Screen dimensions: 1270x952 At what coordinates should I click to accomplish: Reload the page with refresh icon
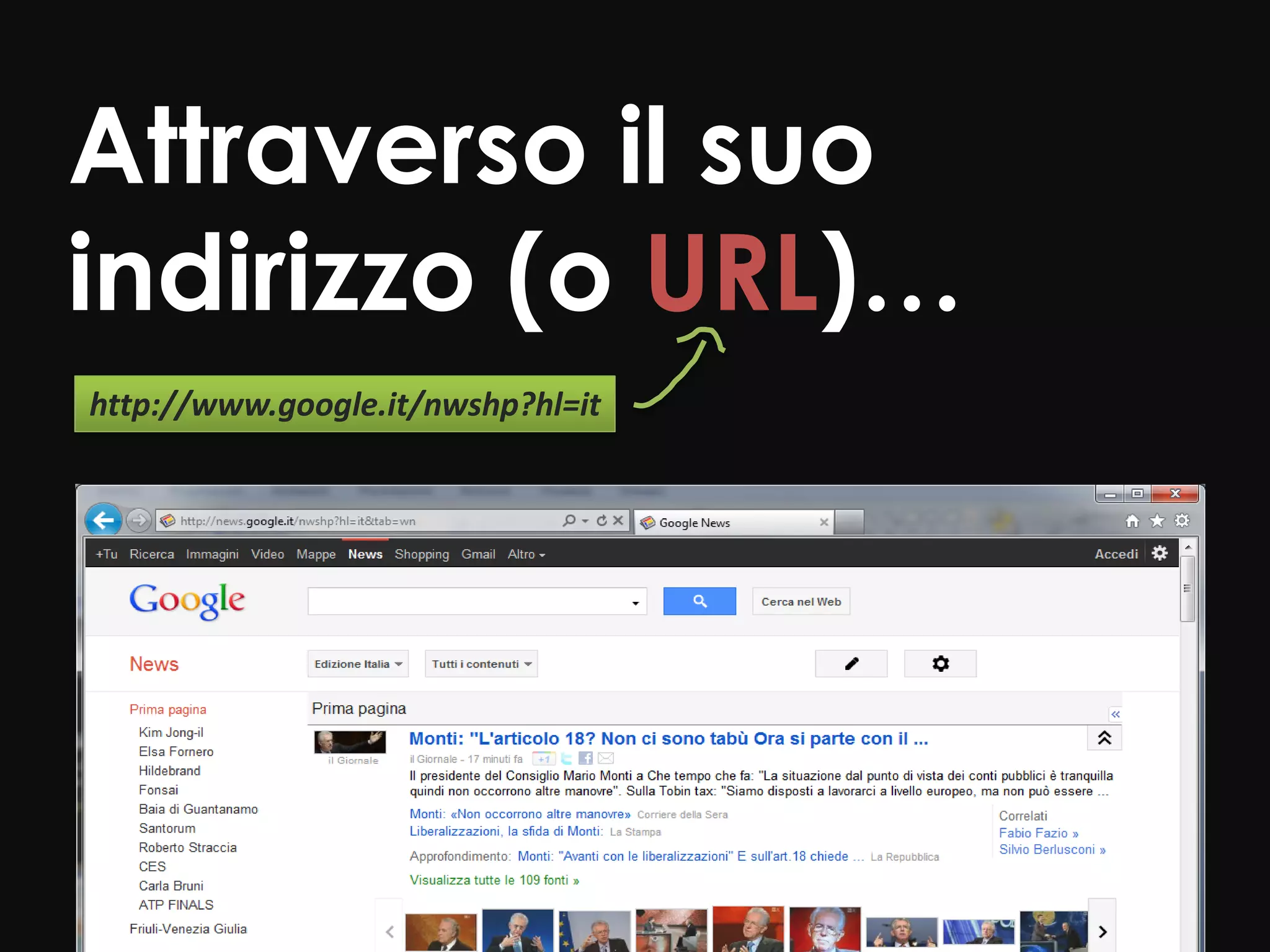click(602, 521)
